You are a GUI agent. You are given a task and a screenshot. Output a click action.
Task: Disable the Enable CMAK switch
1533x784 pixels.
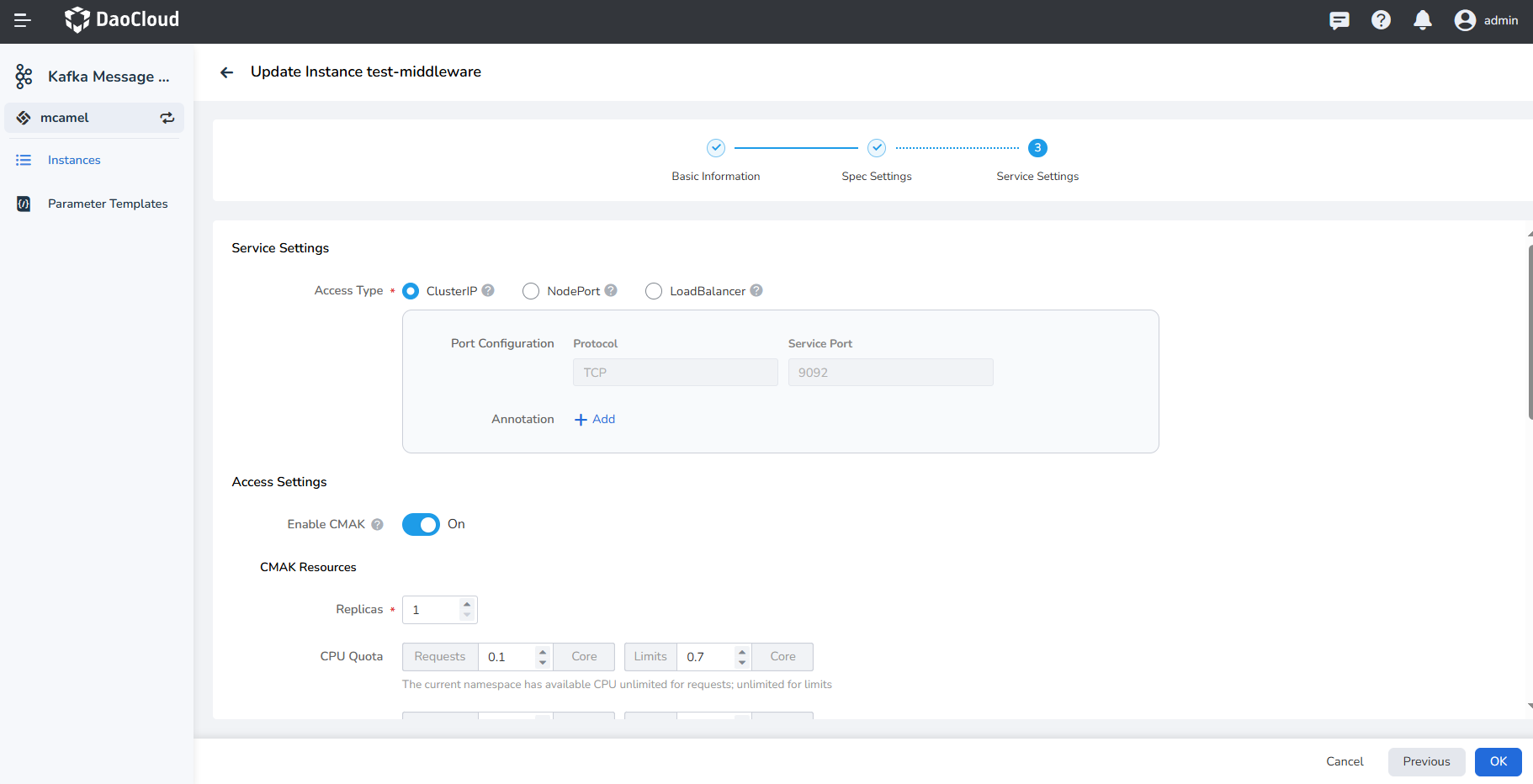[x=421, y=524]
